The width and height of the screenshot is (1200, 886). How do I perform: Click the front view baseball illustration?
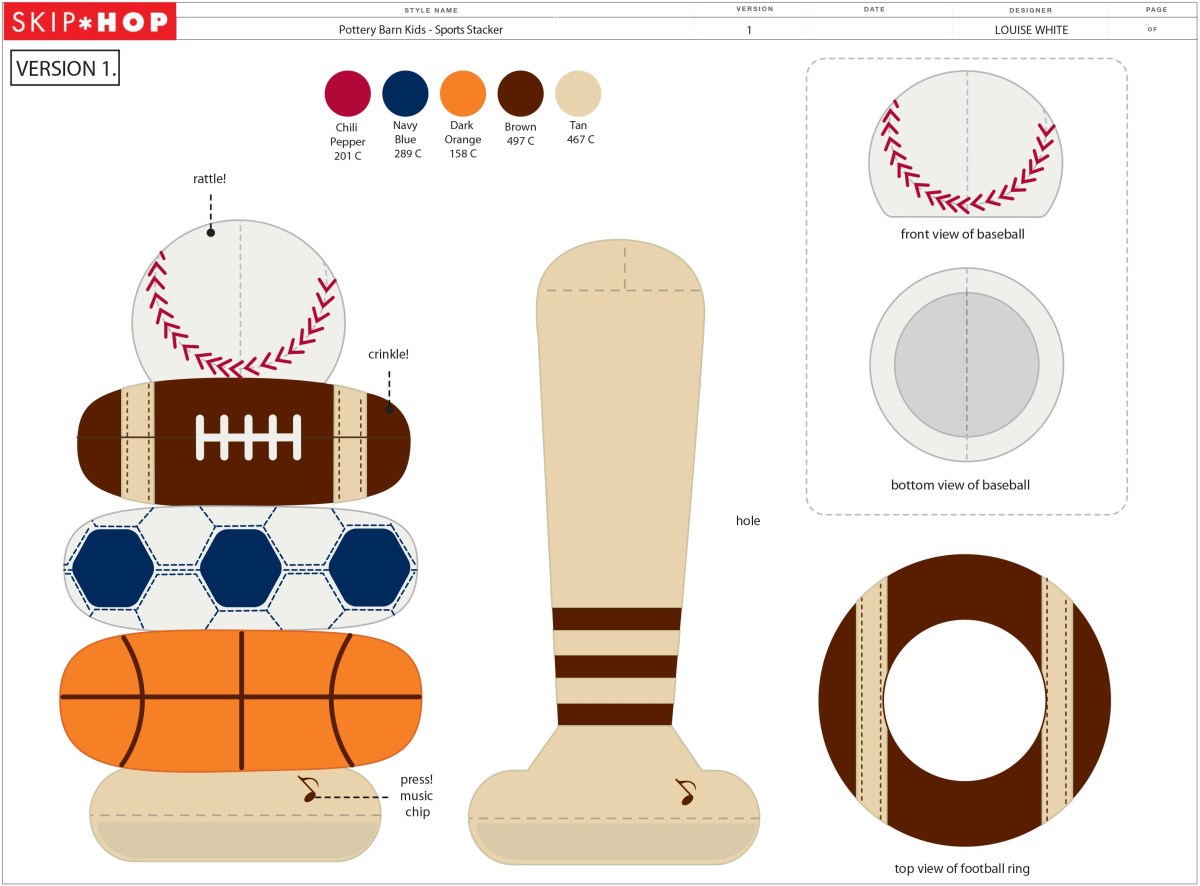pos(965,144)
